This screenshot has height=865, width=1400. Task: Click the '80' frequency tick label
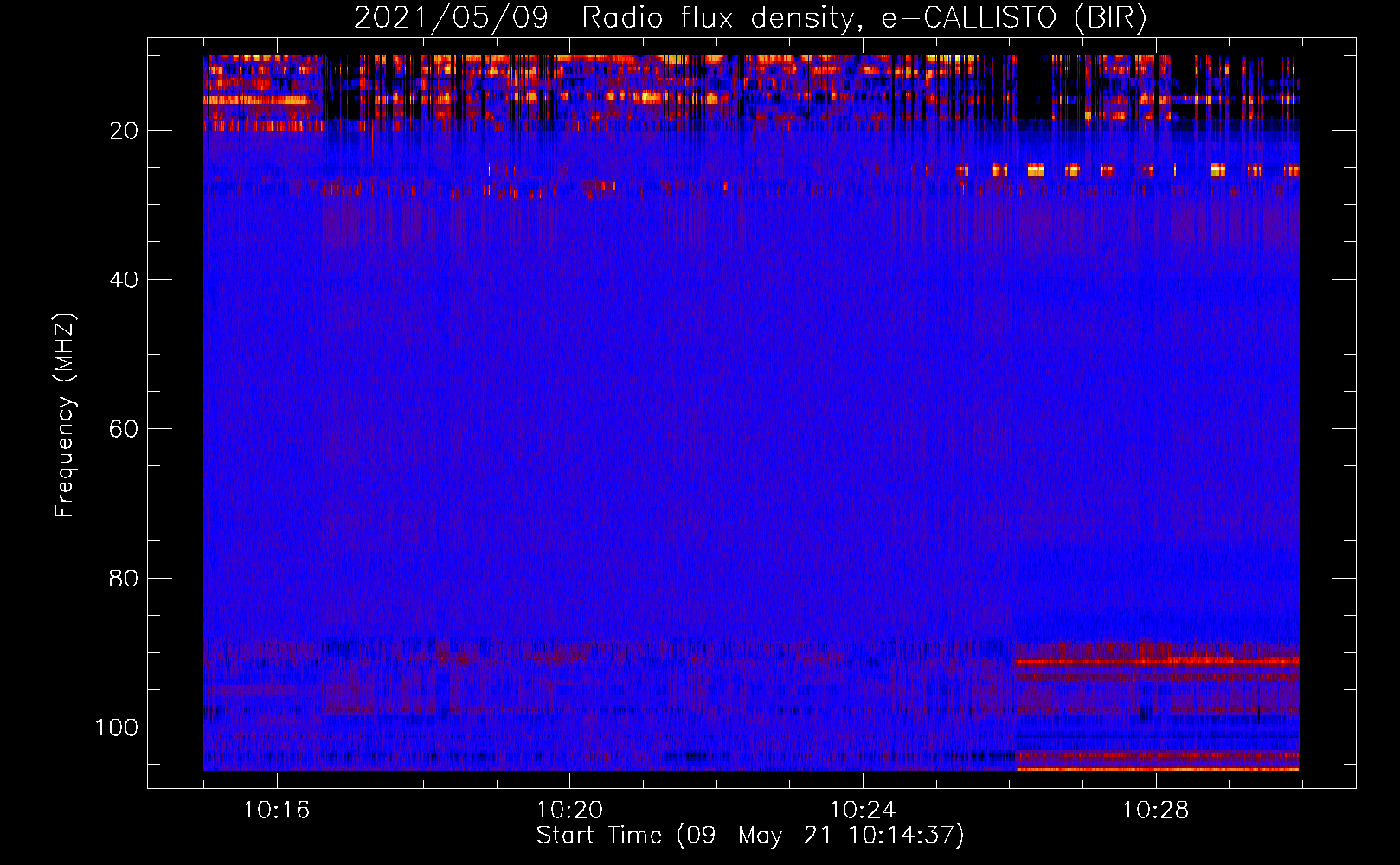coord(124,578)
